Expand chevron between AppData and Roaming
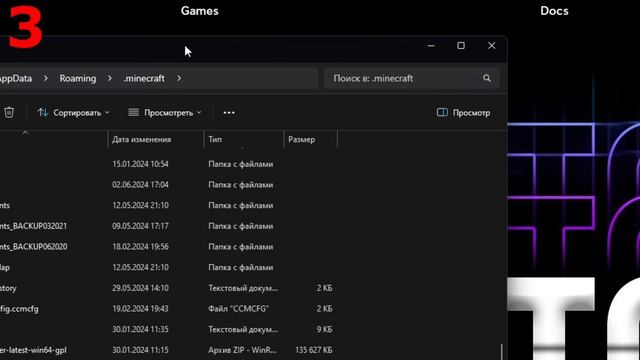 46,78
